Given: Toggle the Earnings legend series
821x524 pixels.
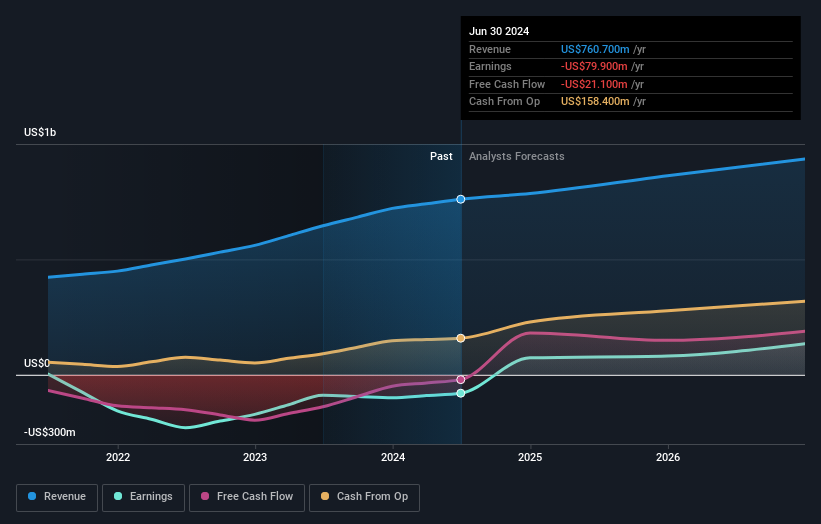Looking at the screenshot, I should point(143,497).
